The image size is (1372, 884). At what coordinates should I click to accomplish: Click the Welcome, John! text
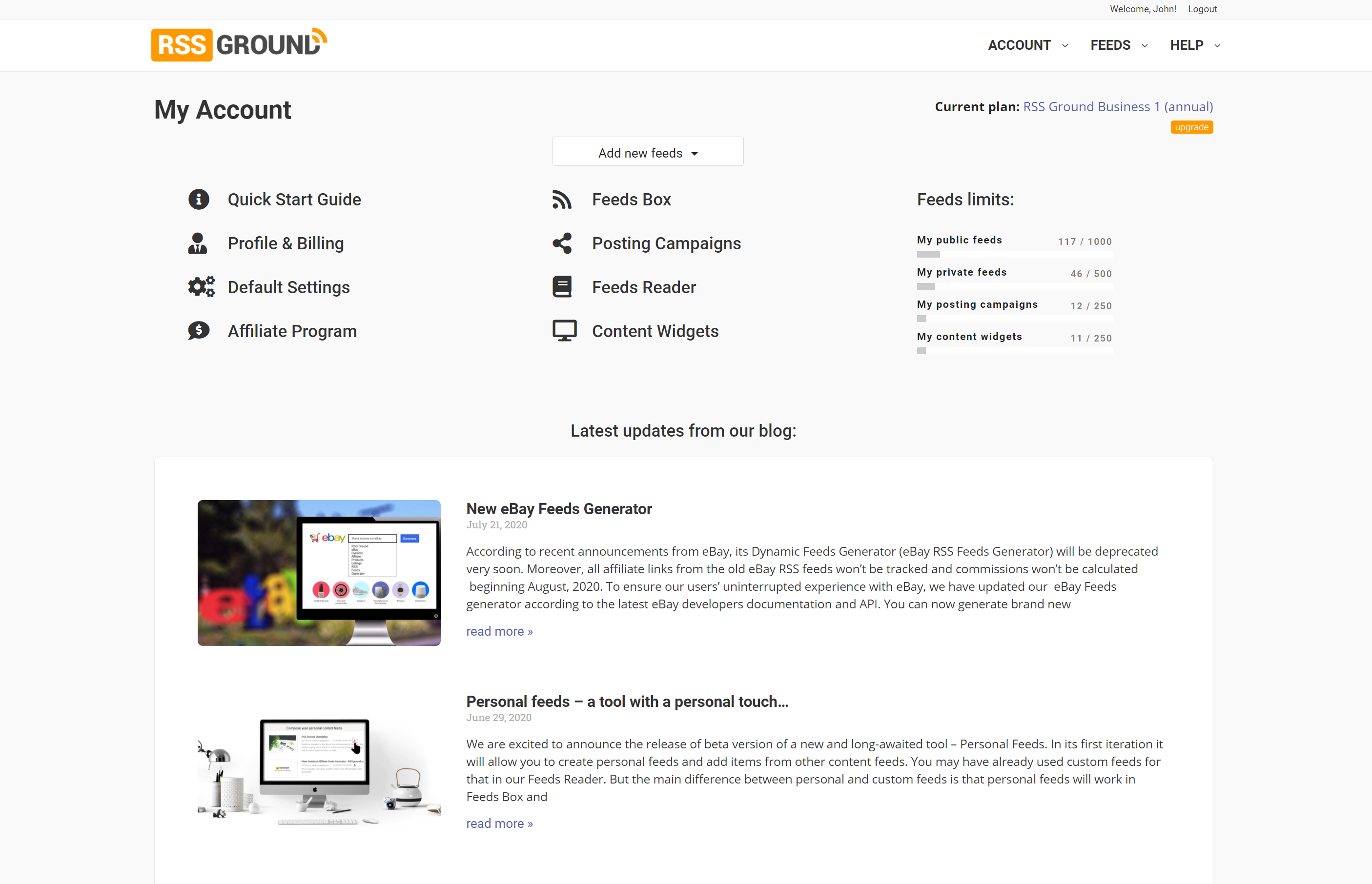(1143, 9)
